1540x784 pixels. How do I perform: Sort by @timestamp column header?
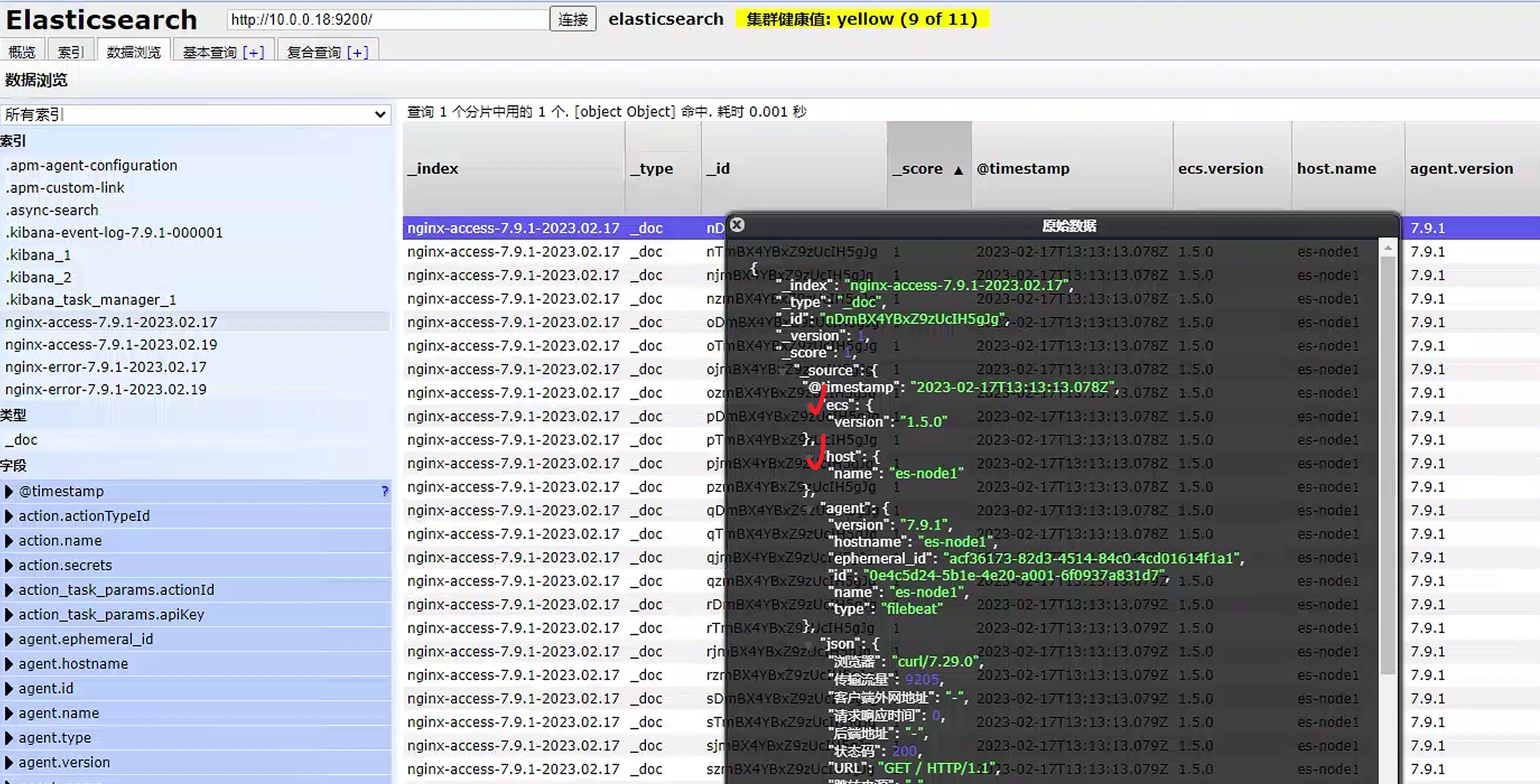point(1023,169)
